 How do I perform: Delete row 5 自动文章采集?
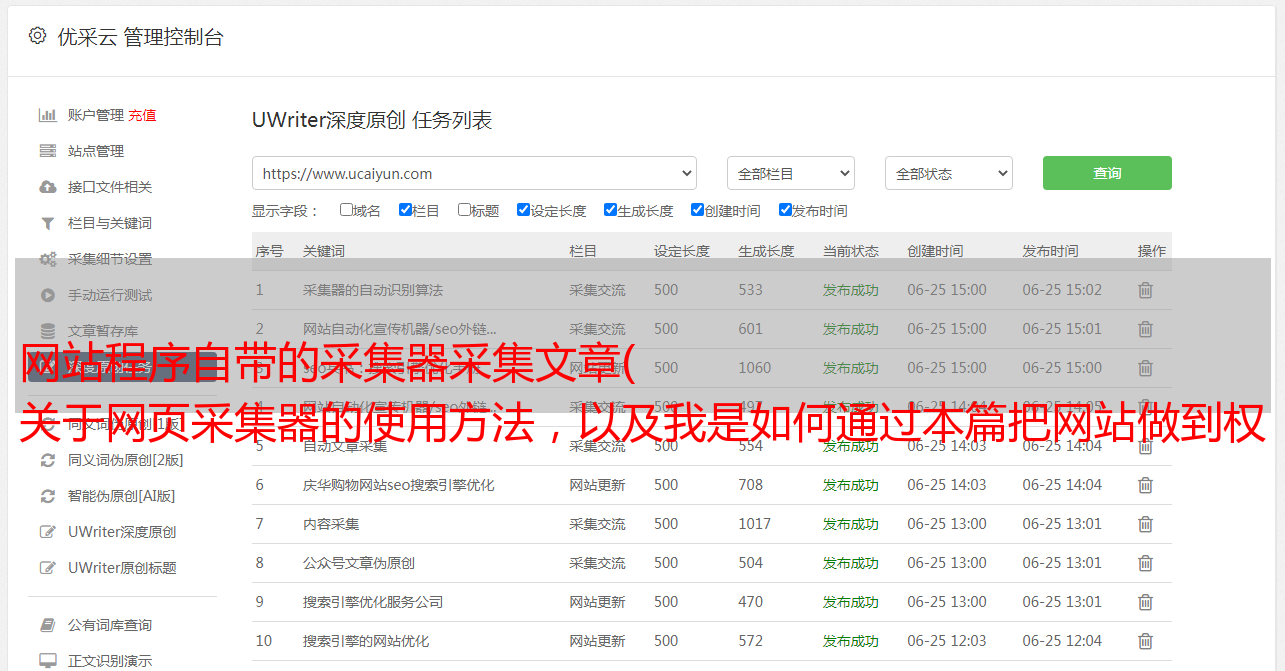(x=1145, y=446)
